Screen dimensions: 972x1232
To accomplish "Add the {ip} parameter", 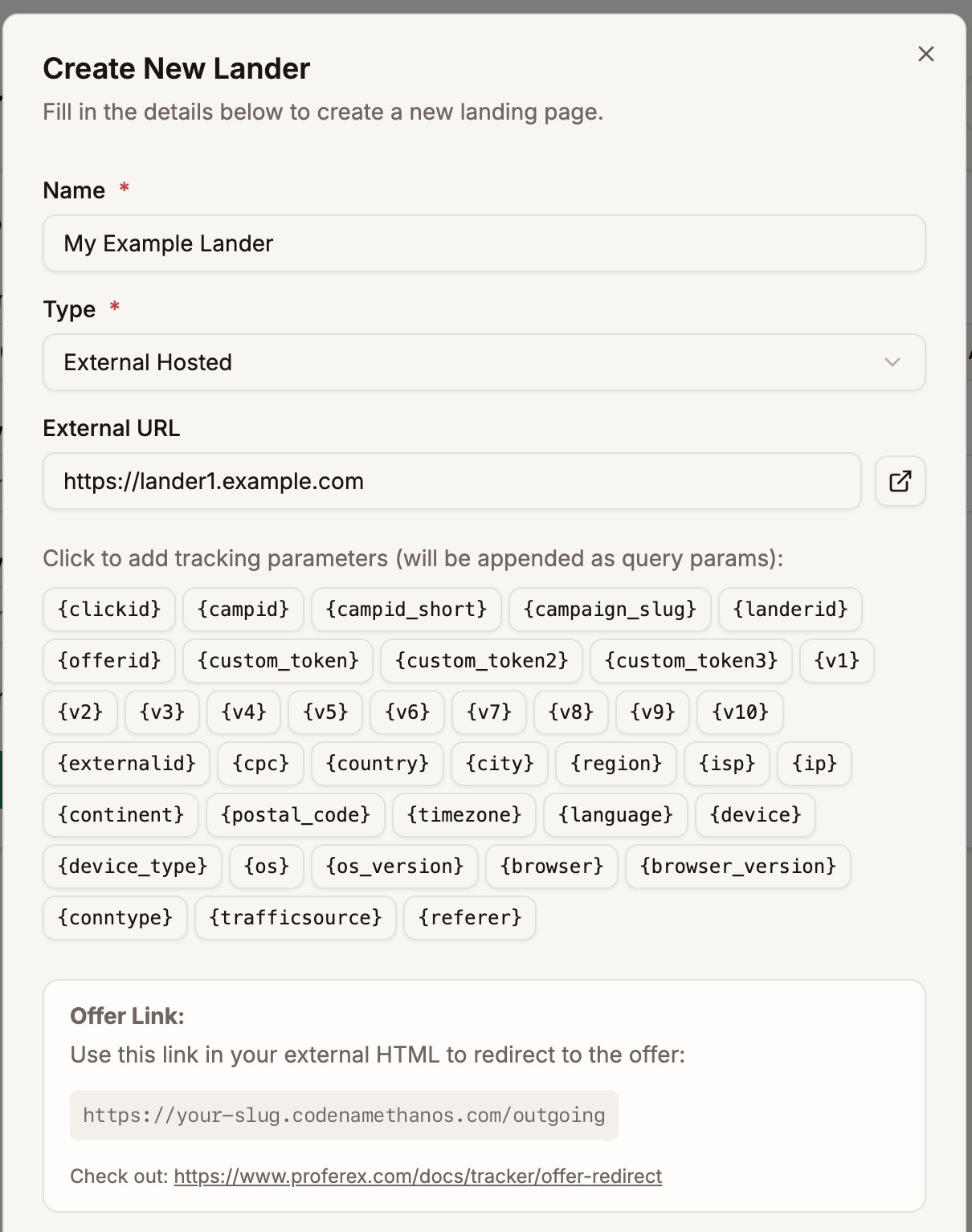I will click(815, 763).
